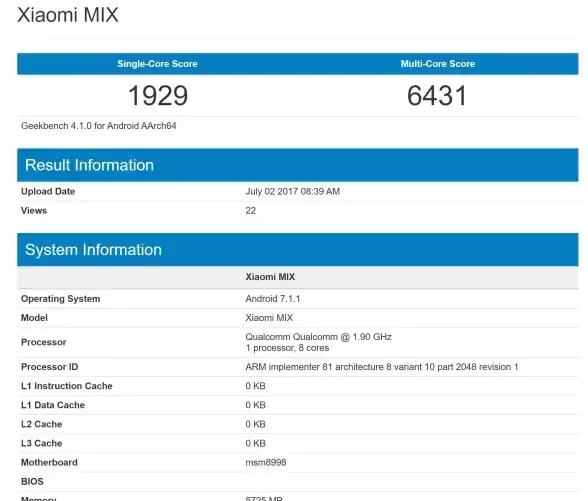
Task: Click the L2 Cache row label
Action: tap(42, 424)
